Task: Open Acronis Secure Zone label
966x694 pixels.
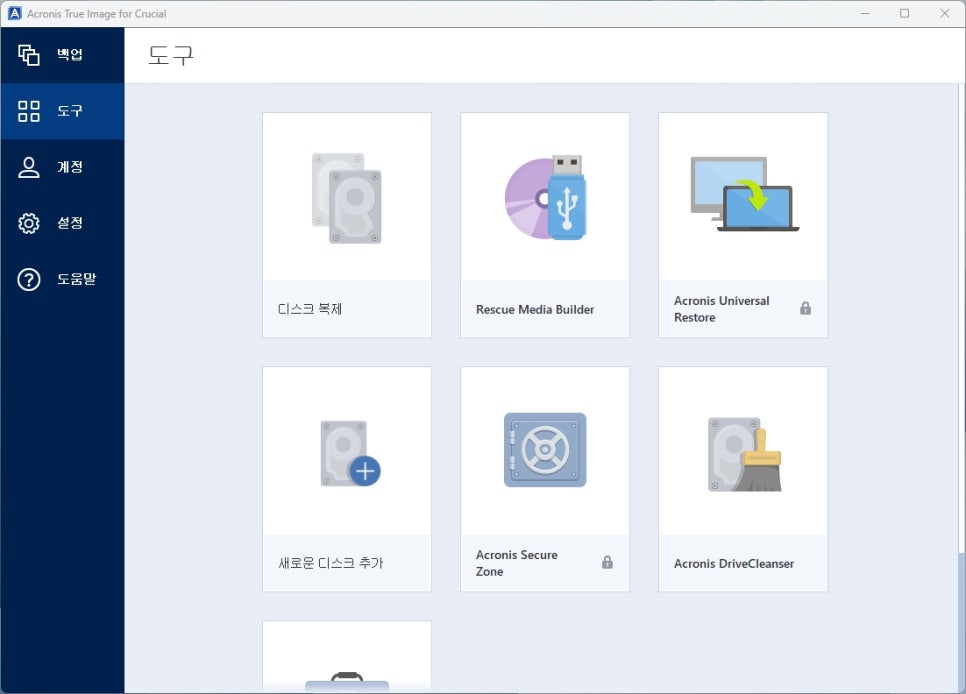Action: 516,563
